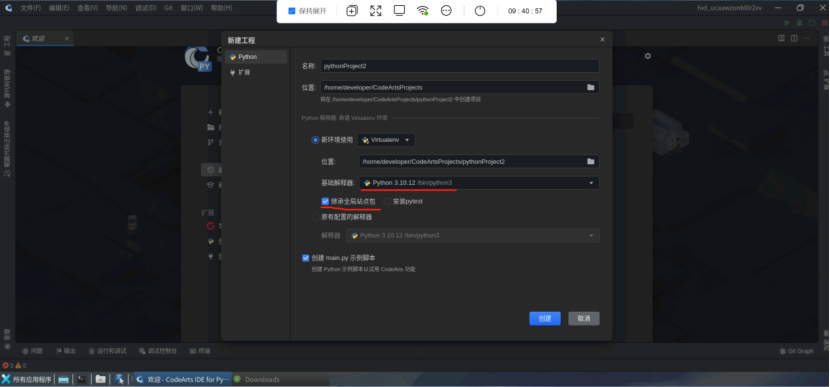This screenshot has width=830, height=387.
Task: Close the 新建工程 dialog
Action: (602, 40)
